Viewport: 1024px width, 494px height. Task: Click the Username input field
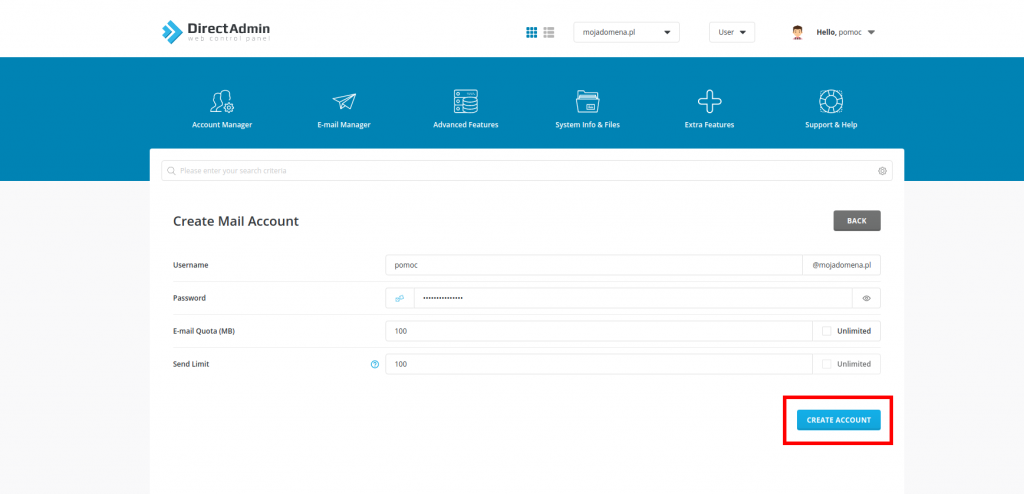[593, 265]
